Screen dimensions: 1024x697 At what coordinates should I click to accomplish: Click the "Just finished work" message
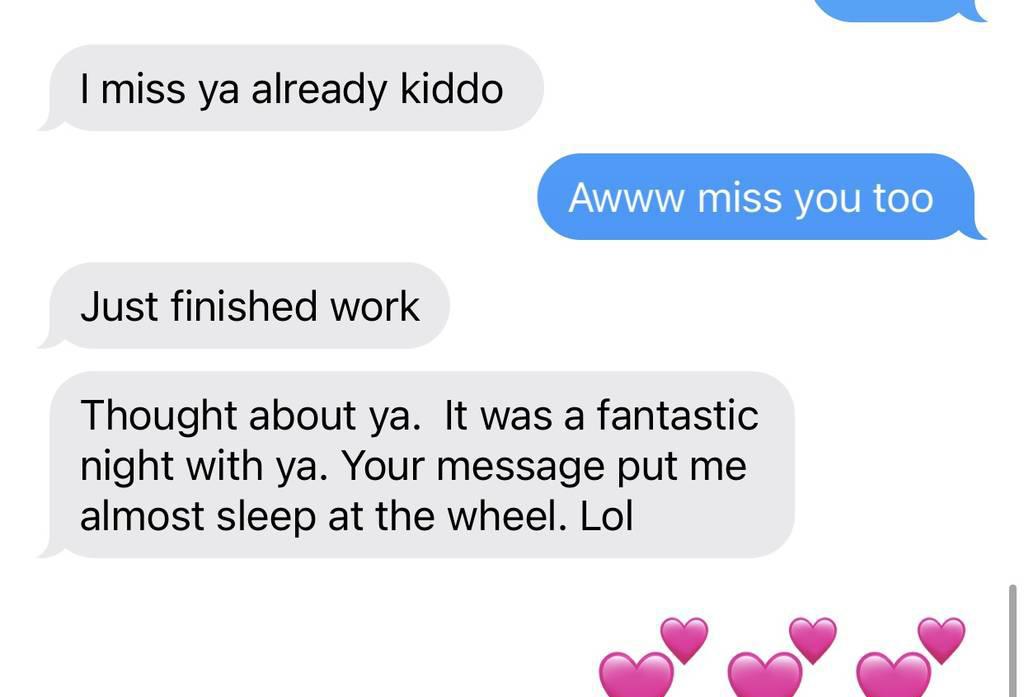(244, 306)
